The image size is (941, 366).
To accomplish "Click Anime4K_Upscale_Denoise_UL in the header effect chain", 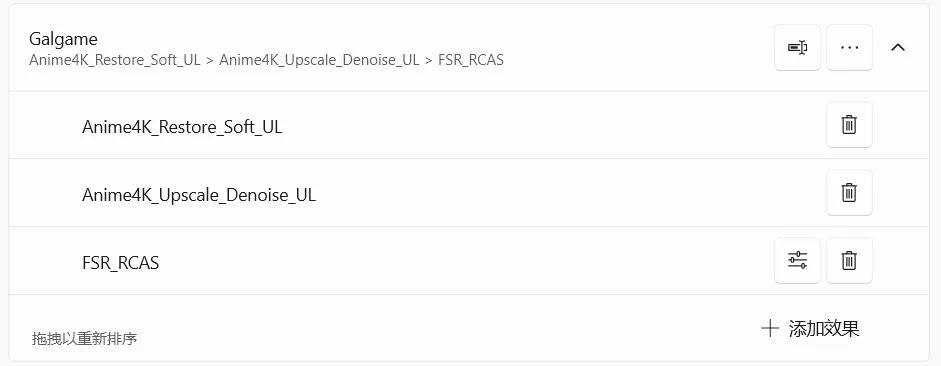I will coord(319,60).
